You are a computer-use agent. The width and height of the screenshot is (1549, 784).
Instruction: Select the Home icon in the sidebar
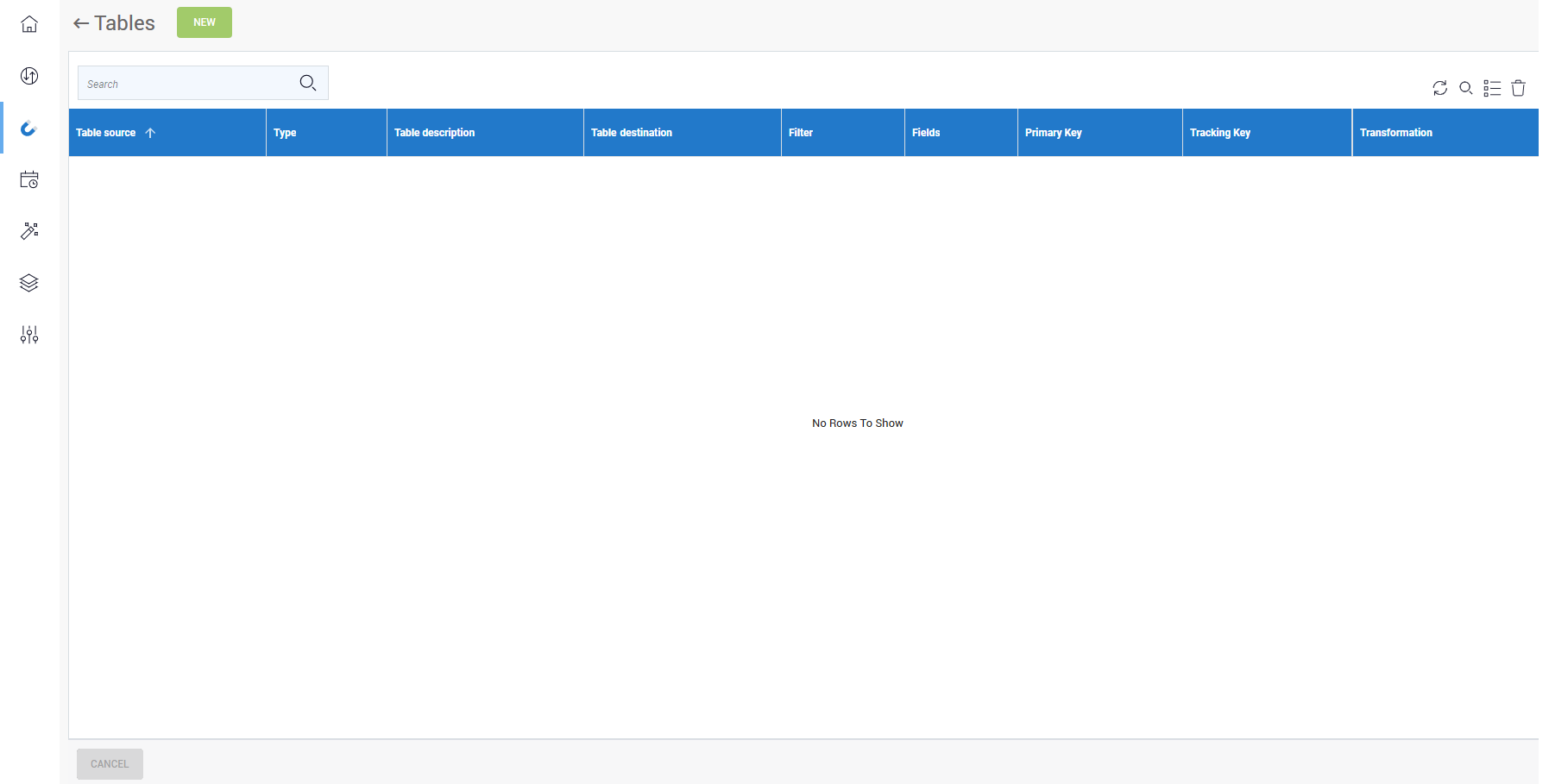pos(28,24)
